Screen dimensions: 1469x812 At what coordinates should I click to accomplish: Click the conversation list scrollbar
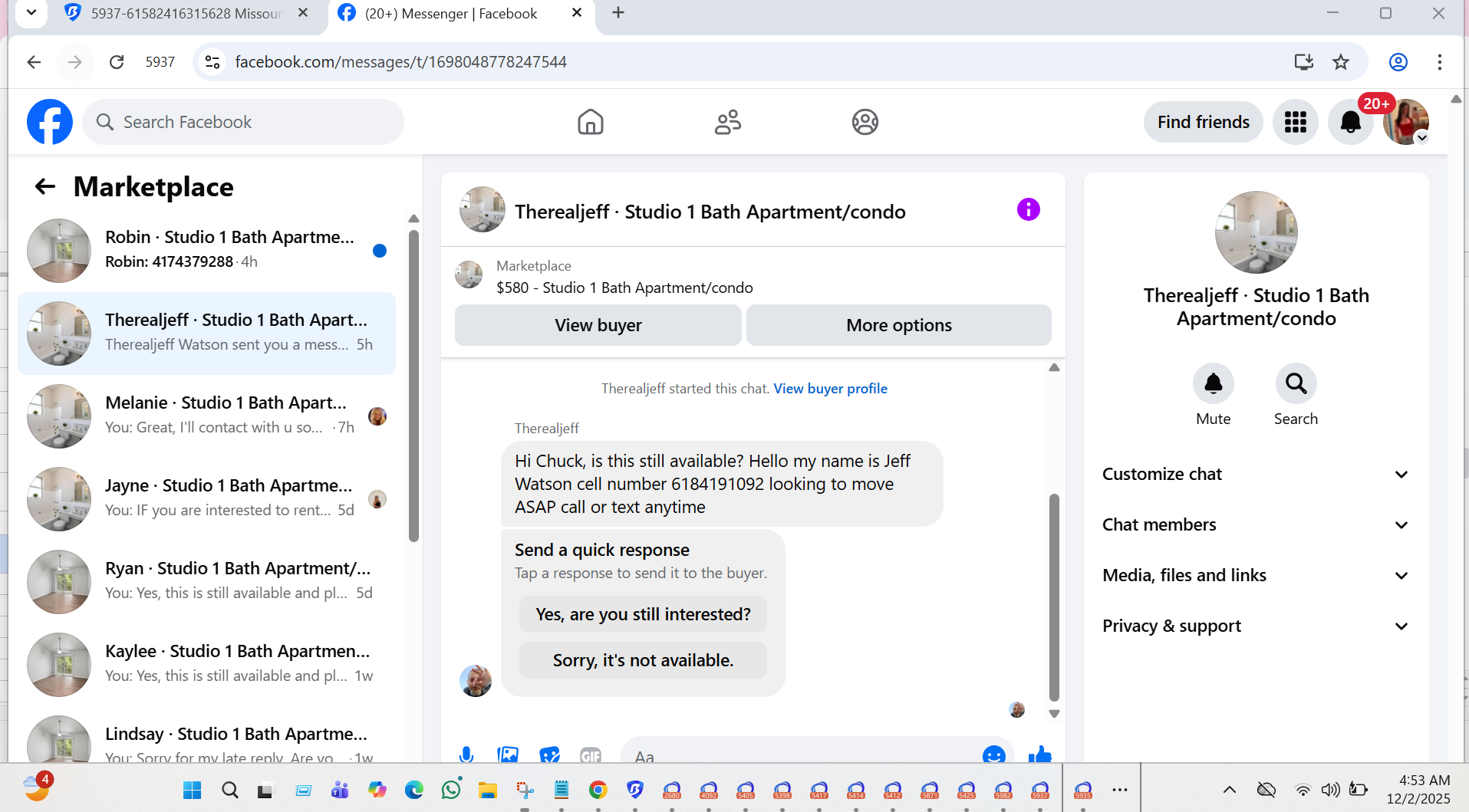click(x=413, y=386)
